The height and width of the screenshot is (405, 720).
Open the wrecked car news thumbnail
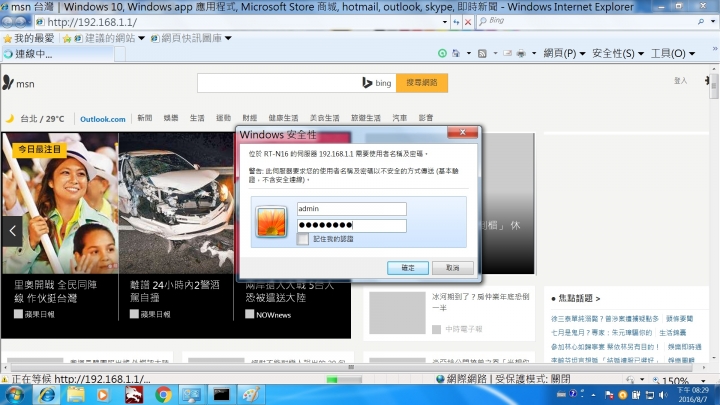tap(176, 203)
